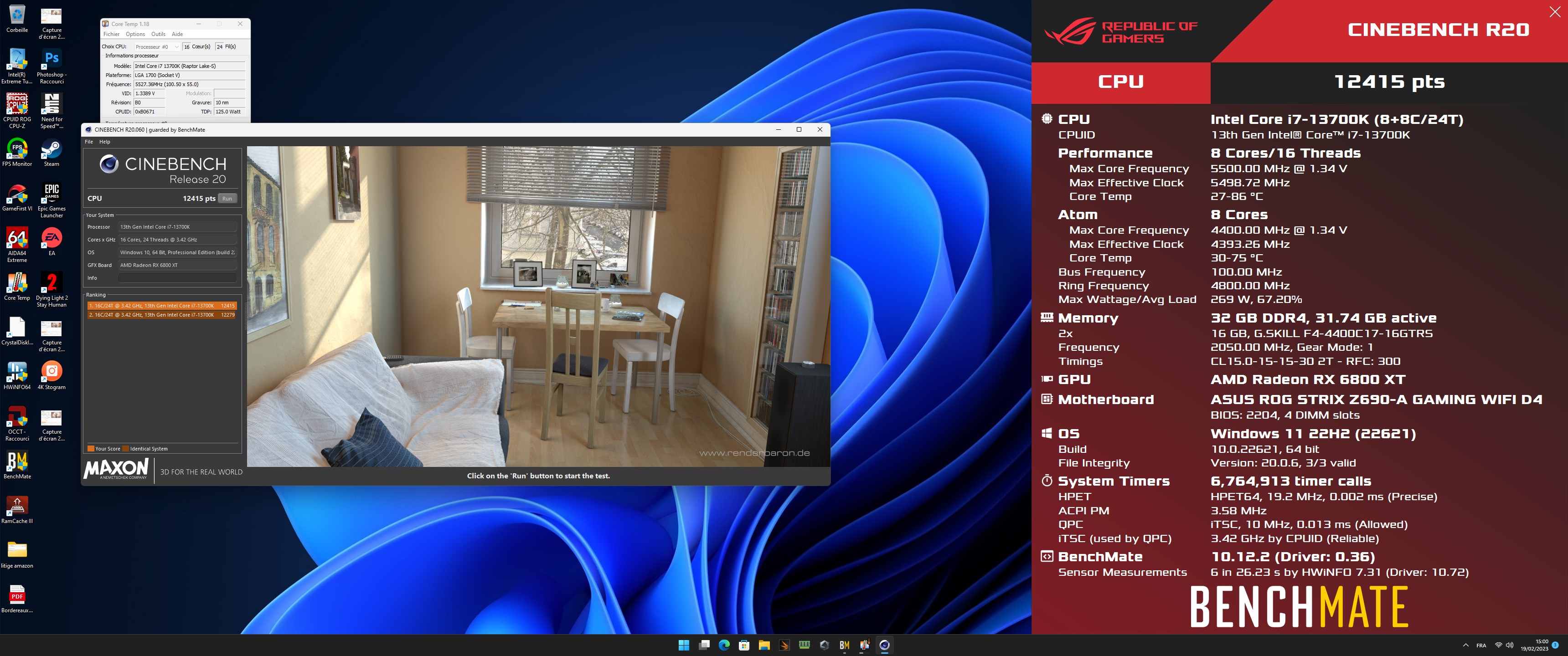Click the Processor field 13th Gen Intel Core i7-13700K
Viewport: 1568px width, 656px height.
(x=177, y=227)
